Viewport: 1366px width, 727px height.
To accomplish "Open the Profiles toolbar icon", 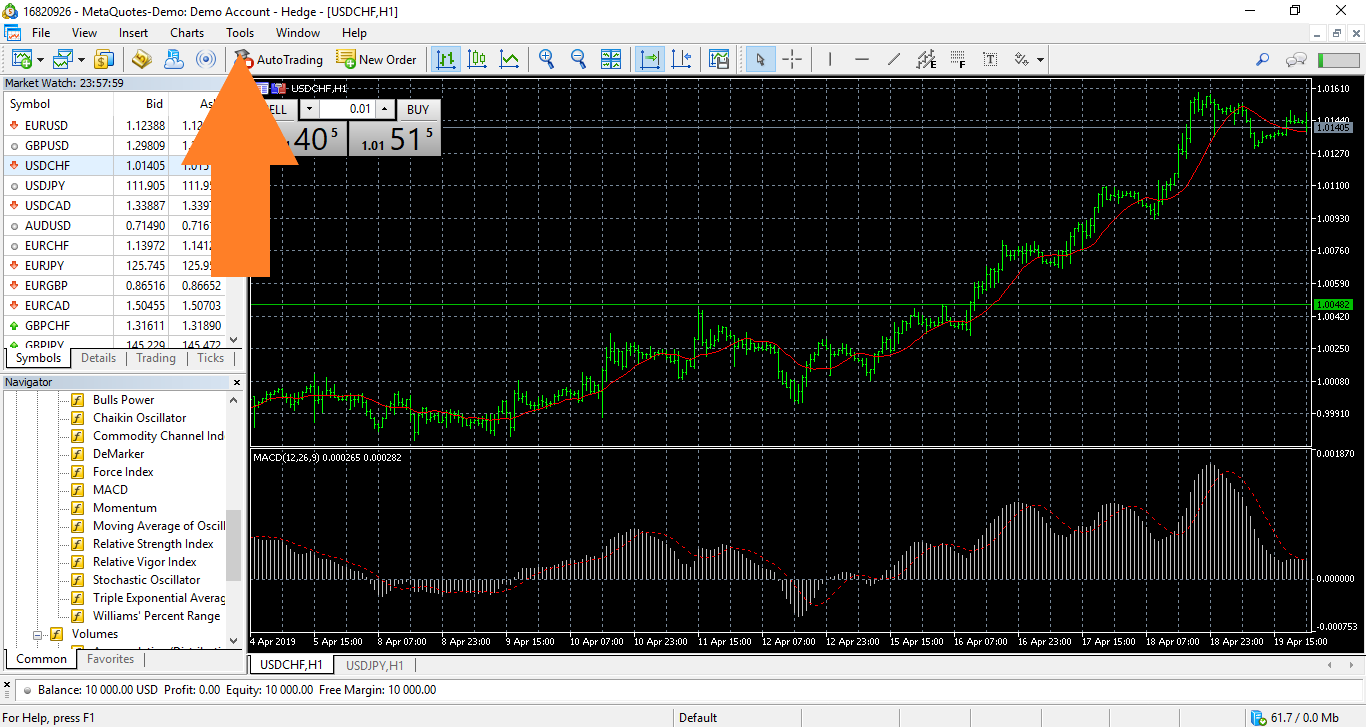I will click(63, 59).
